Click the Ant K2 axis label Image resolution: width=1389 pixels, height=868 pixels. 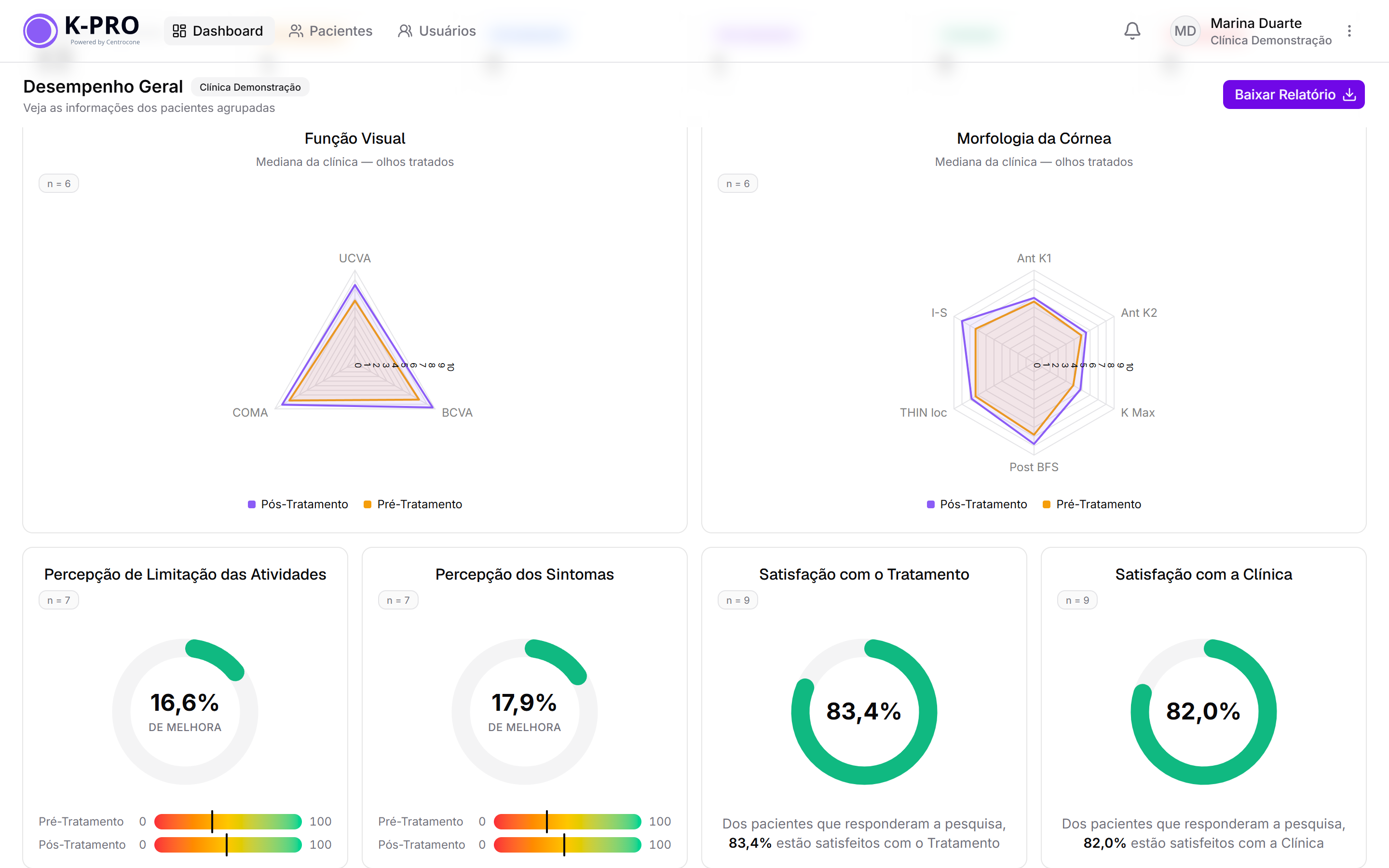click(1139, 313)
